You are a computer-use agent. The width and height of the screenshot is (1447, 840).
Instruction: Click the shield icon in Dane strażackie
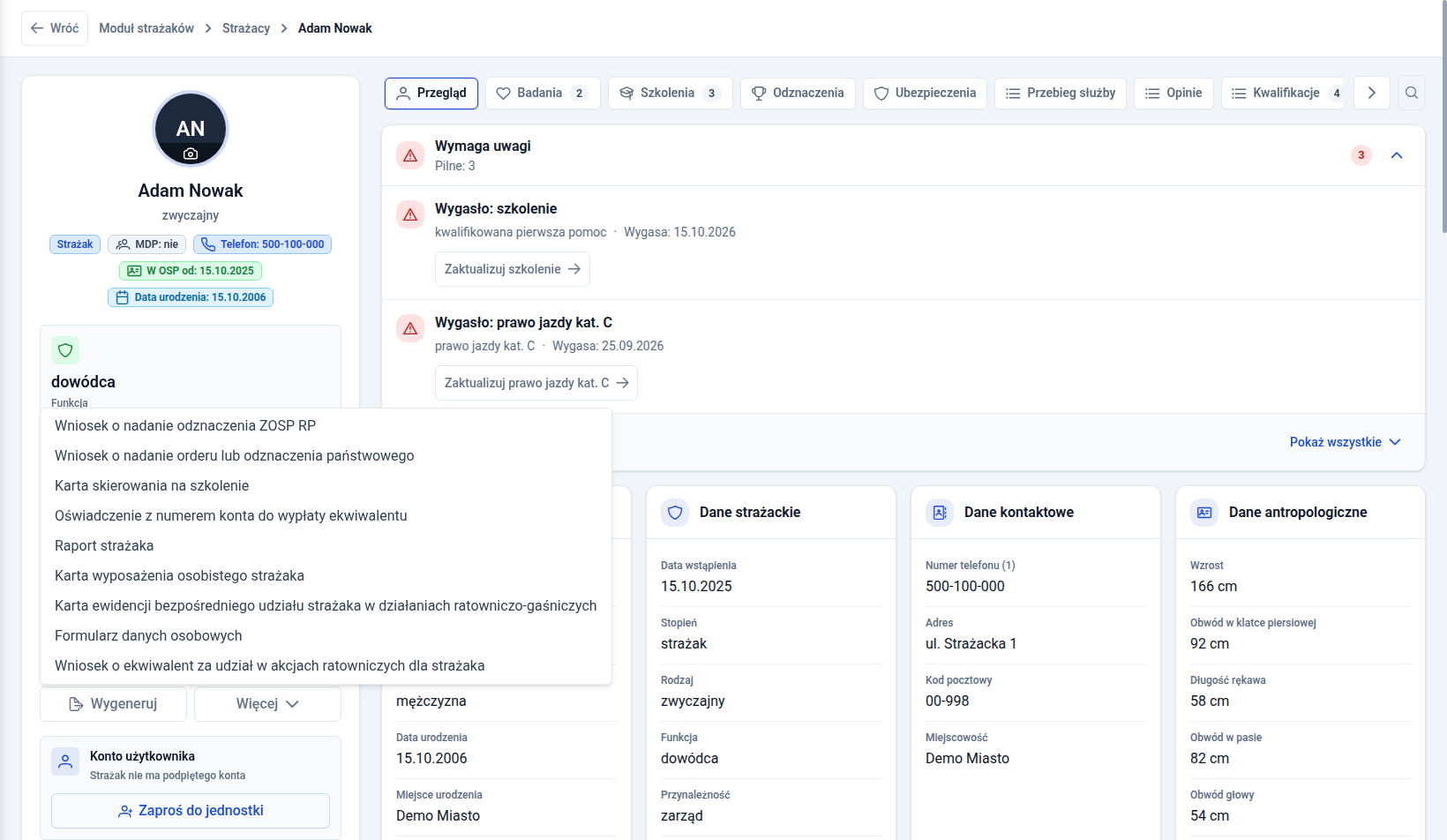[675, 513]
